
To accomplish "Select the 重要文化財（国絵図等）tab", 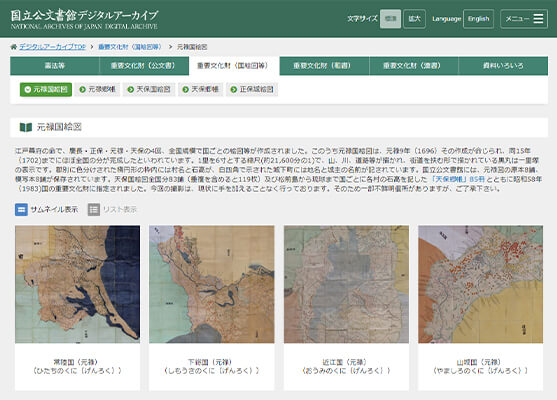I will pyautogui.click(x=234, y=66).
